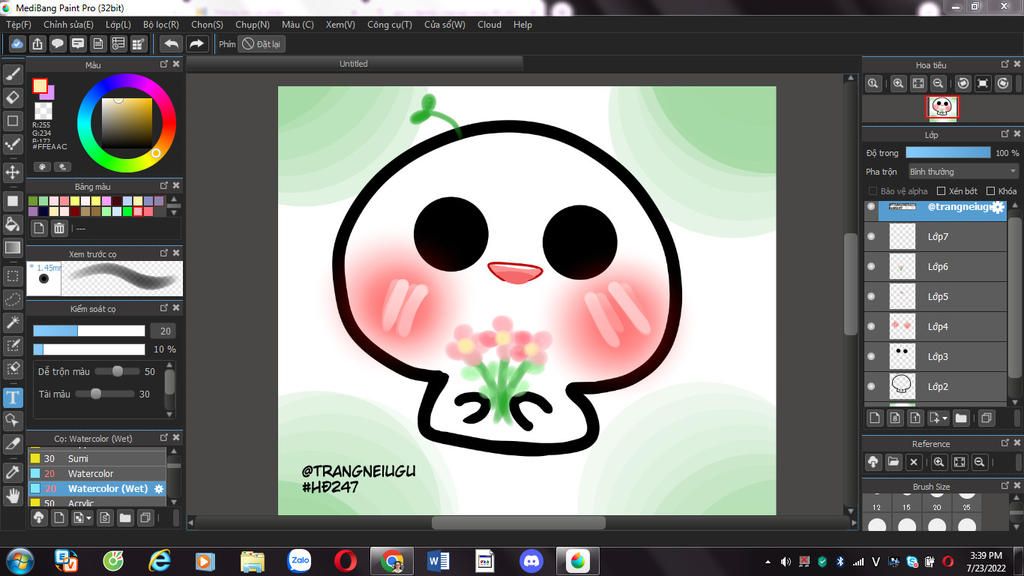1024x576 pixels.
Task: Select the Move tool
Action: click(x=12, y=172)
